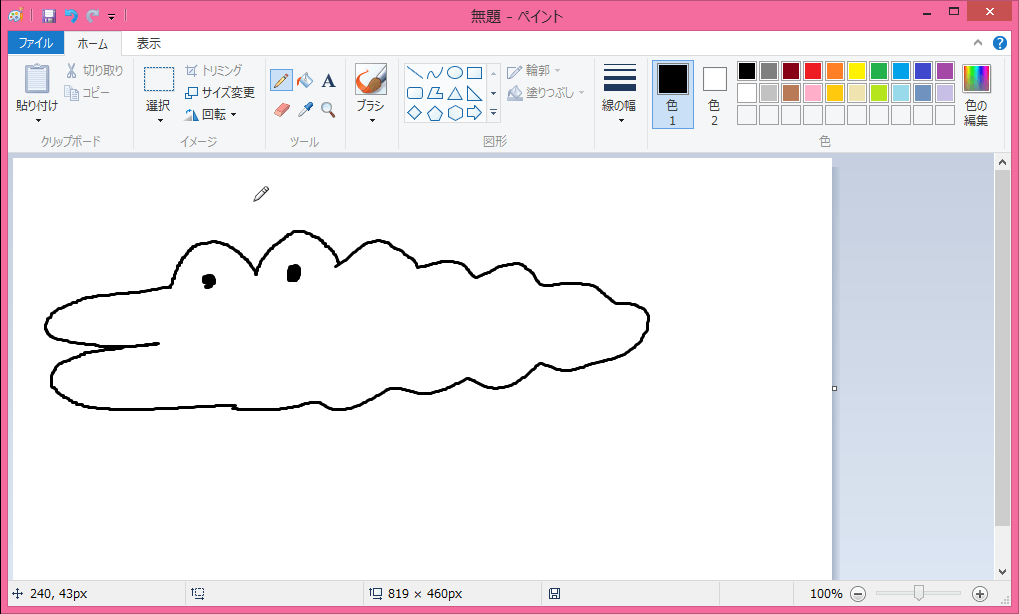Click the Save icon in quick access toolbar
The image size is (1019, 614).
point(49,16)
